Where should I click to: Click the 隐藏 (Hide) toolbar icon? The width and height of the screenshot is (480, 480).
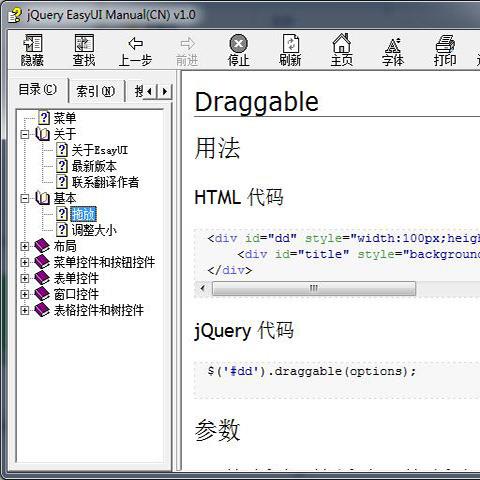click(x=32, y=50)
